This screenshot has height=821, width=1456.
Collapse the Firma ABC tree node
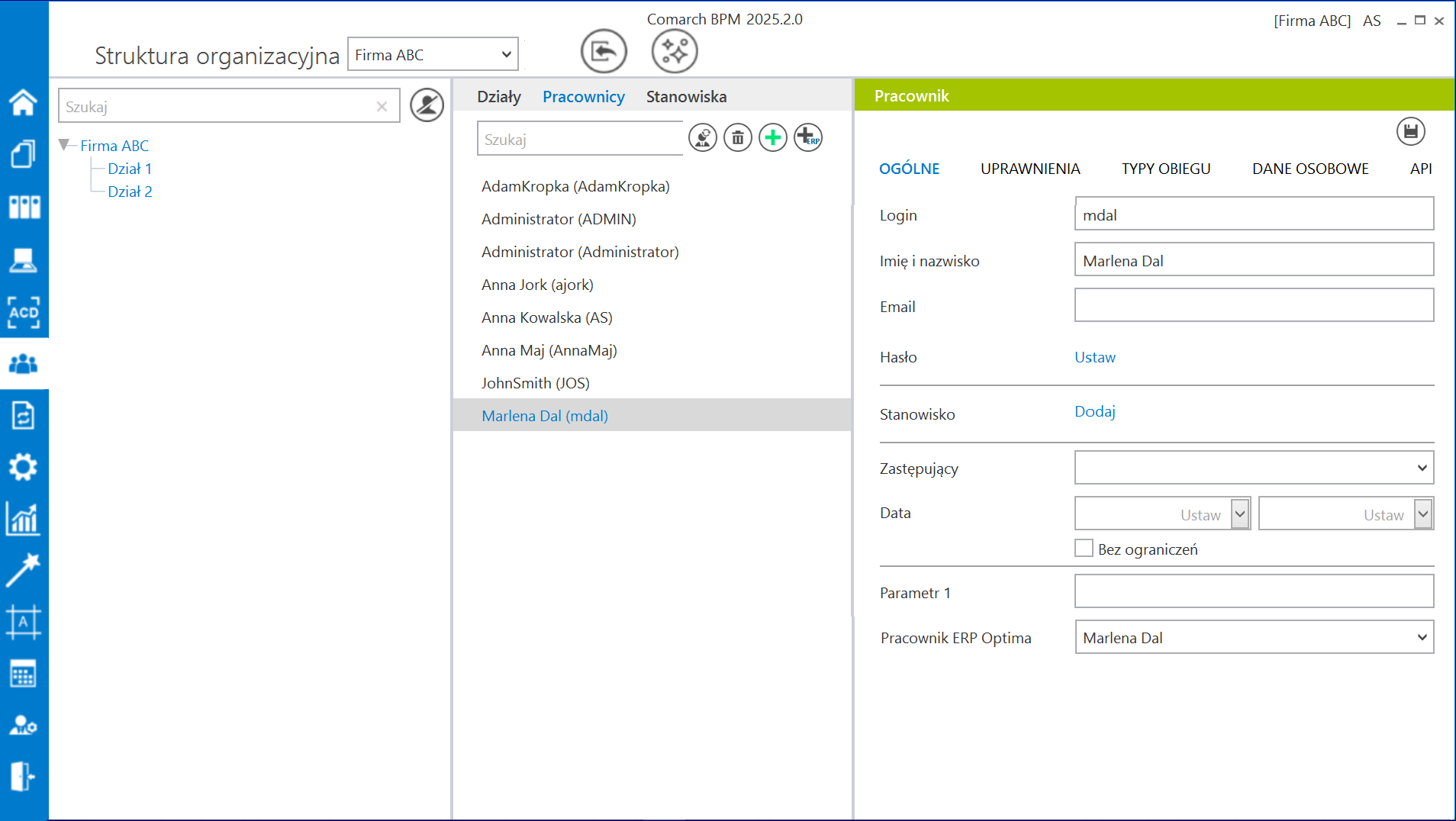65,145
